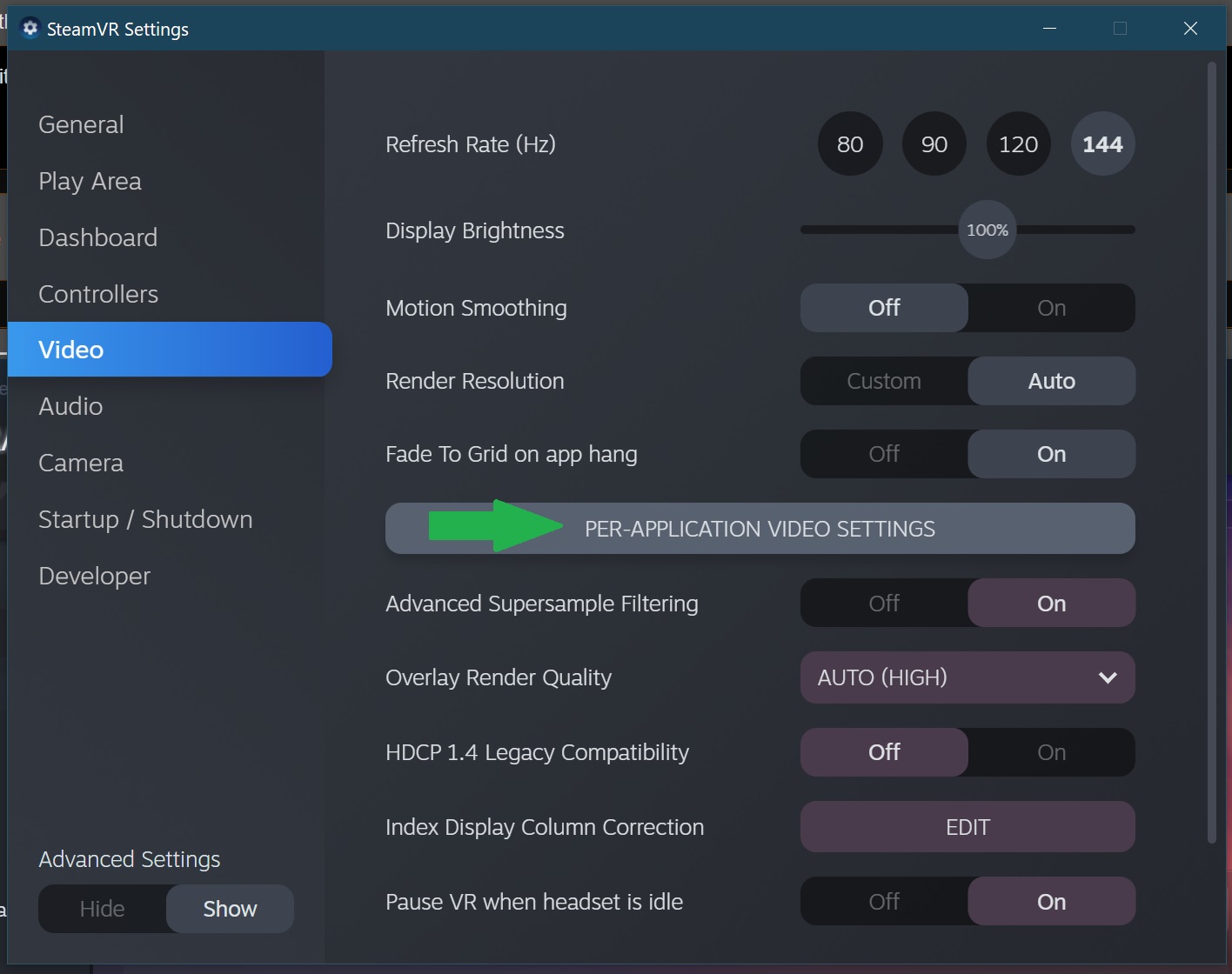This screenshot has height=974, width=1232.
Task: Edit Index Display Column Correction
Action: (968, 827)
